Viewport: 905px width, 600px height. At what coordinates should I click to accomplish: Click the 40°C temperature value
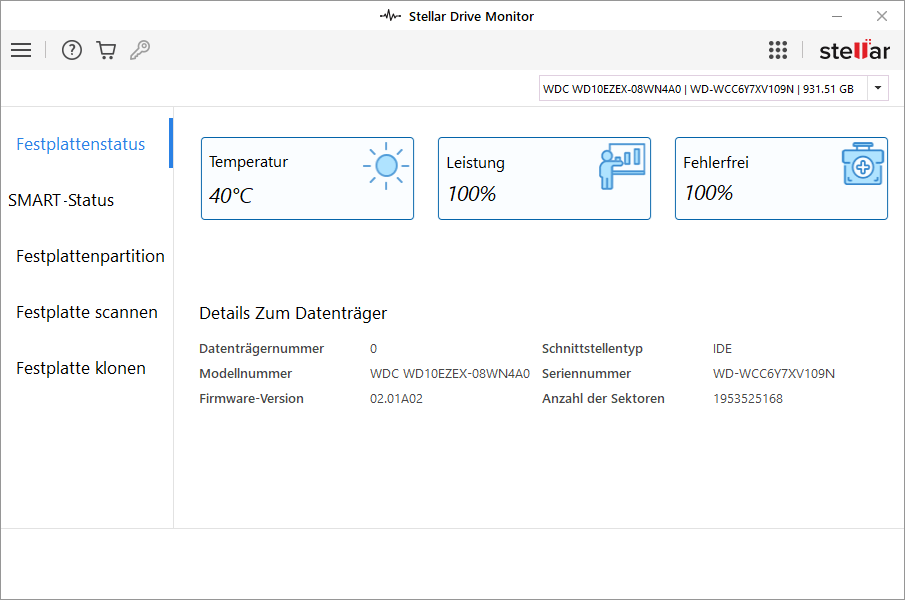[231, 196]
